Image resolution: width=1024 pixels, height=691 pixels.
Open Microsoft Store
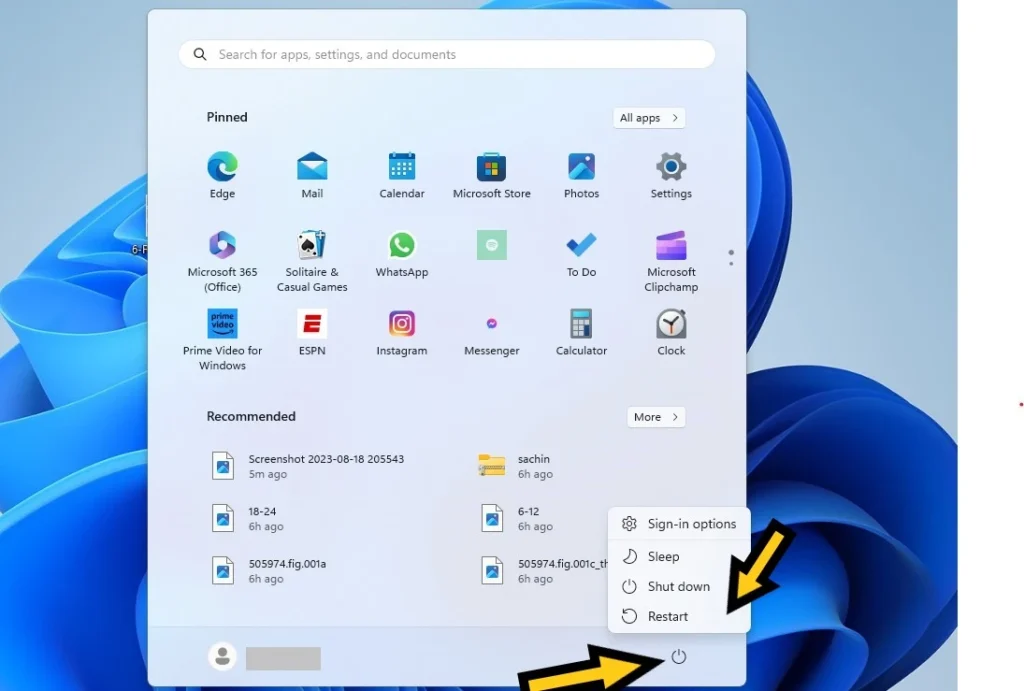pyautogui.click(x=492, y=174)
